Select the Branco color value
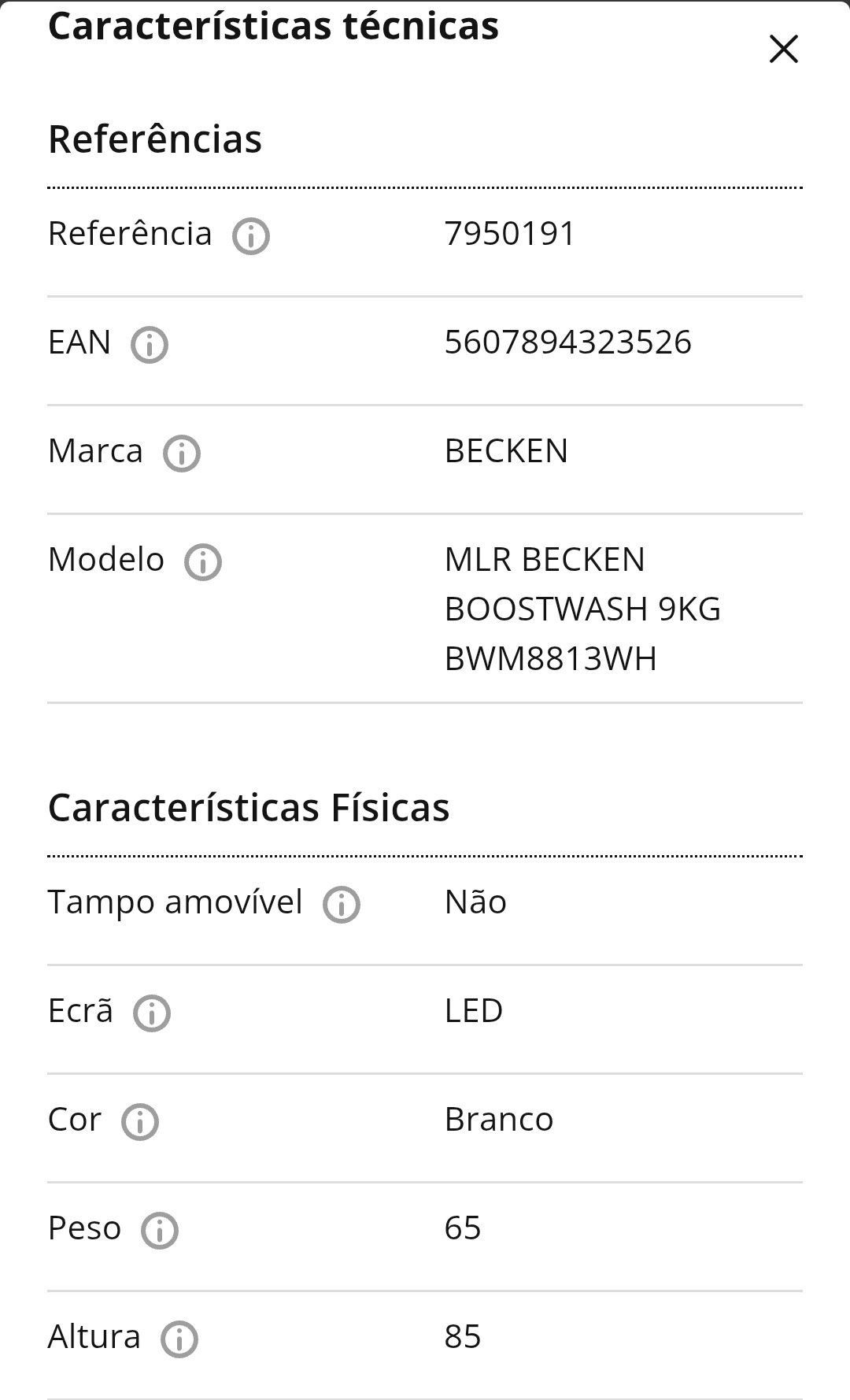The width and height of the screenshot is (850, 1400). click(x=499, y=1120)
